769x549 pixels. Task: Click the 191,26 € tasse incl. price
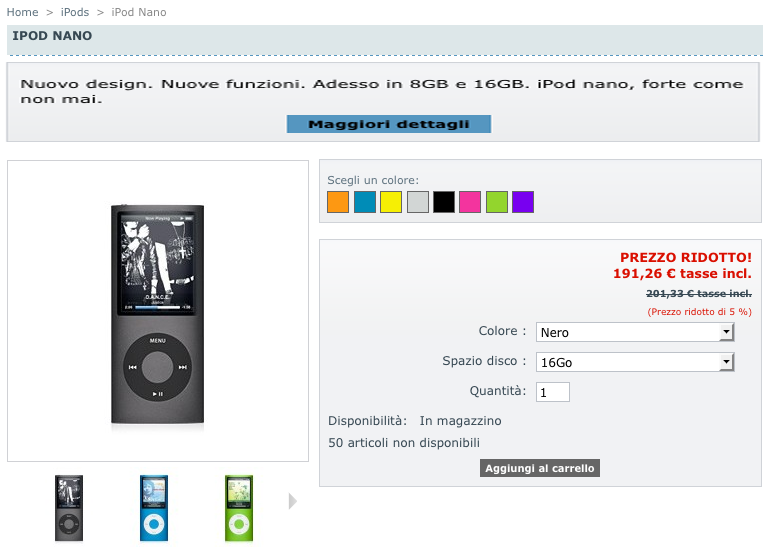(682, 273)
